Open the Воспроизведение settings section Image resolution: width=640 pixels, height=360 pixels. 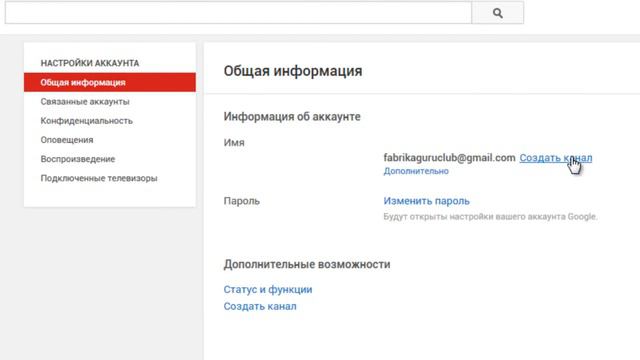click(x=78, y=159)
